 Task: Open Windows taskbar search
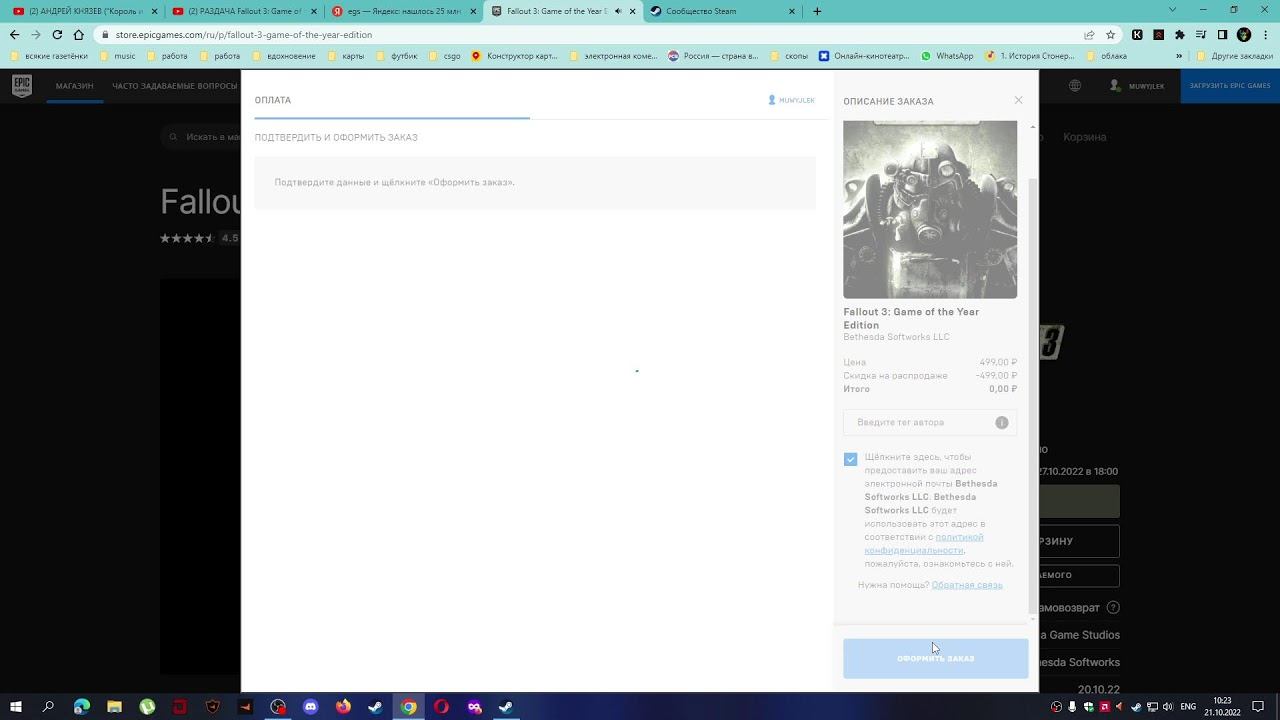pyautogui.click(x=48, y=707)
